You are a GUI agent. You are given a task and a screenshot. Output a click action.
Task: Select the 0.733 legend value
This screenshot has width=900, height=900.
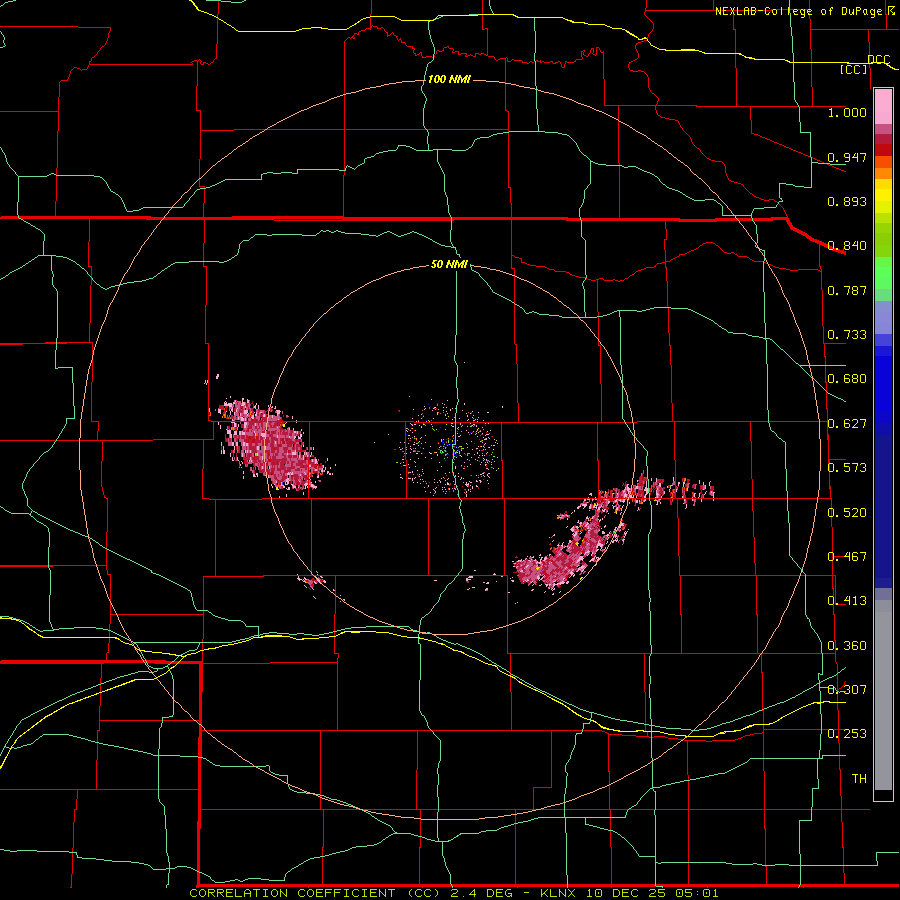(847, 335)
